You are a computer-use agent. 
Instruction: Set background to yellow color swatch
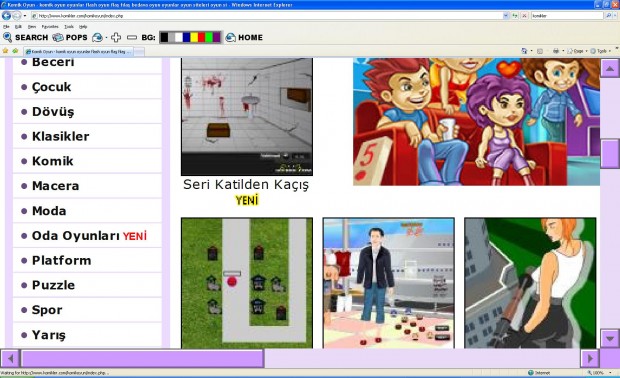194,38
